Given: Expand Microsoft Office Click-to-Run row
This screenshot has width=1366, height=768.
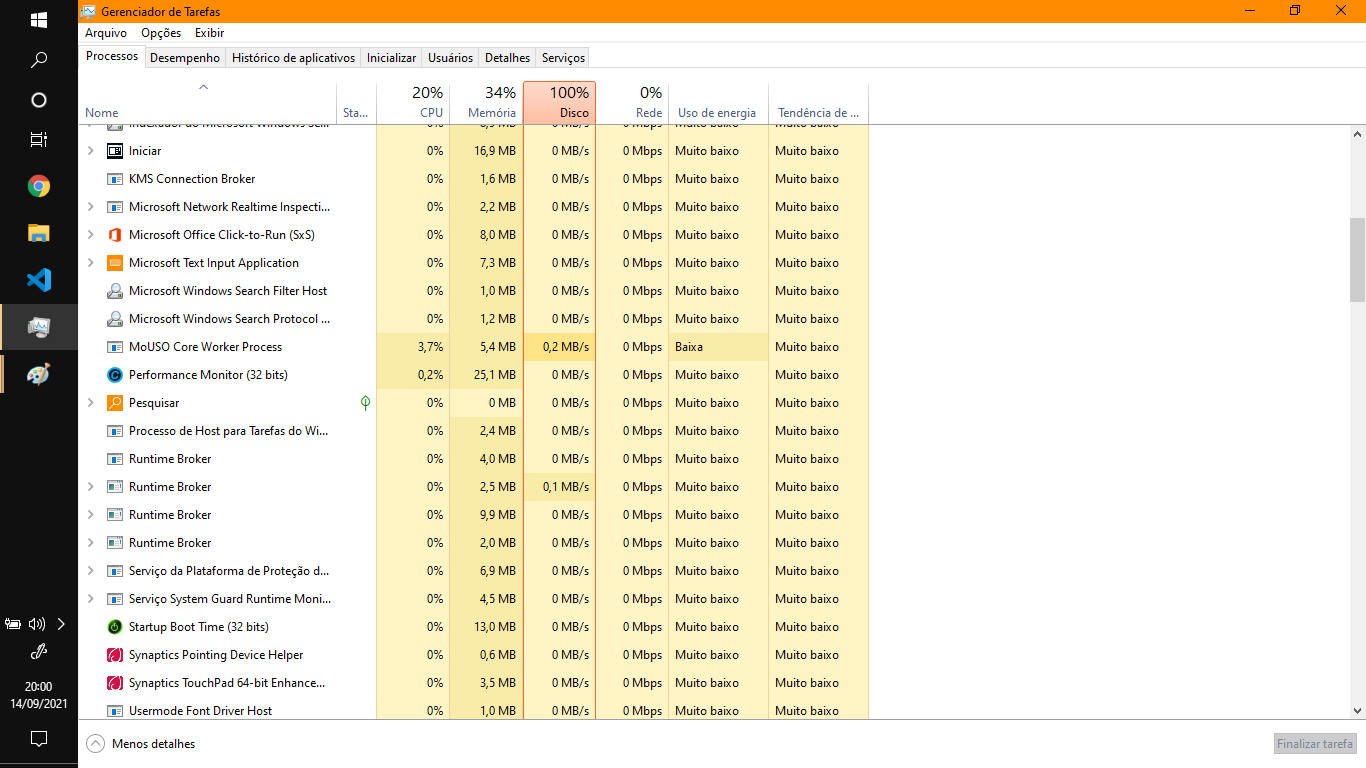Looking at the screenshot, I should (x=90, y=235).
